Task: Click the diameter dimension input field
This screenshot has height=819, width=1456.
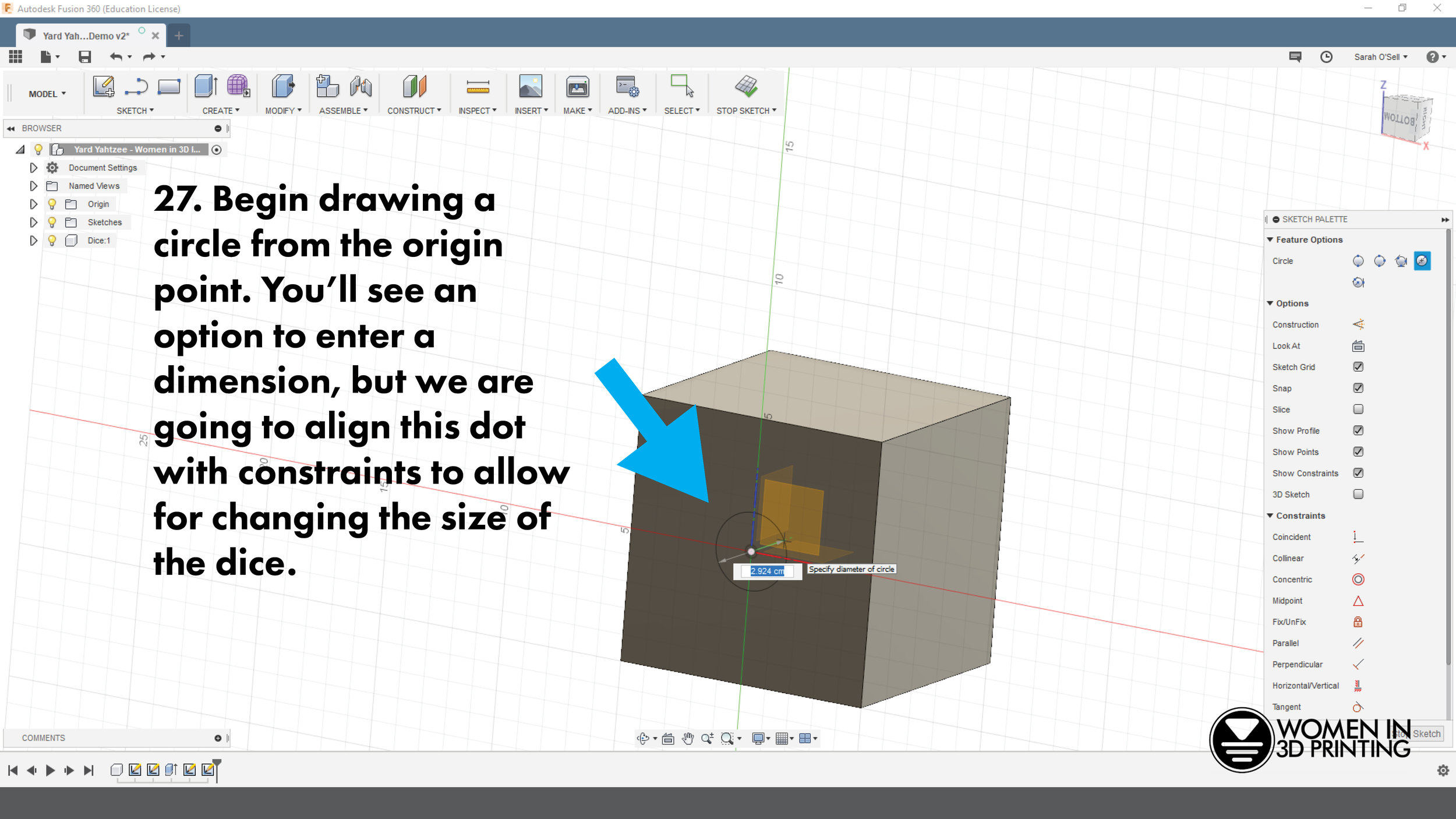Action: (x=767, y=571)
